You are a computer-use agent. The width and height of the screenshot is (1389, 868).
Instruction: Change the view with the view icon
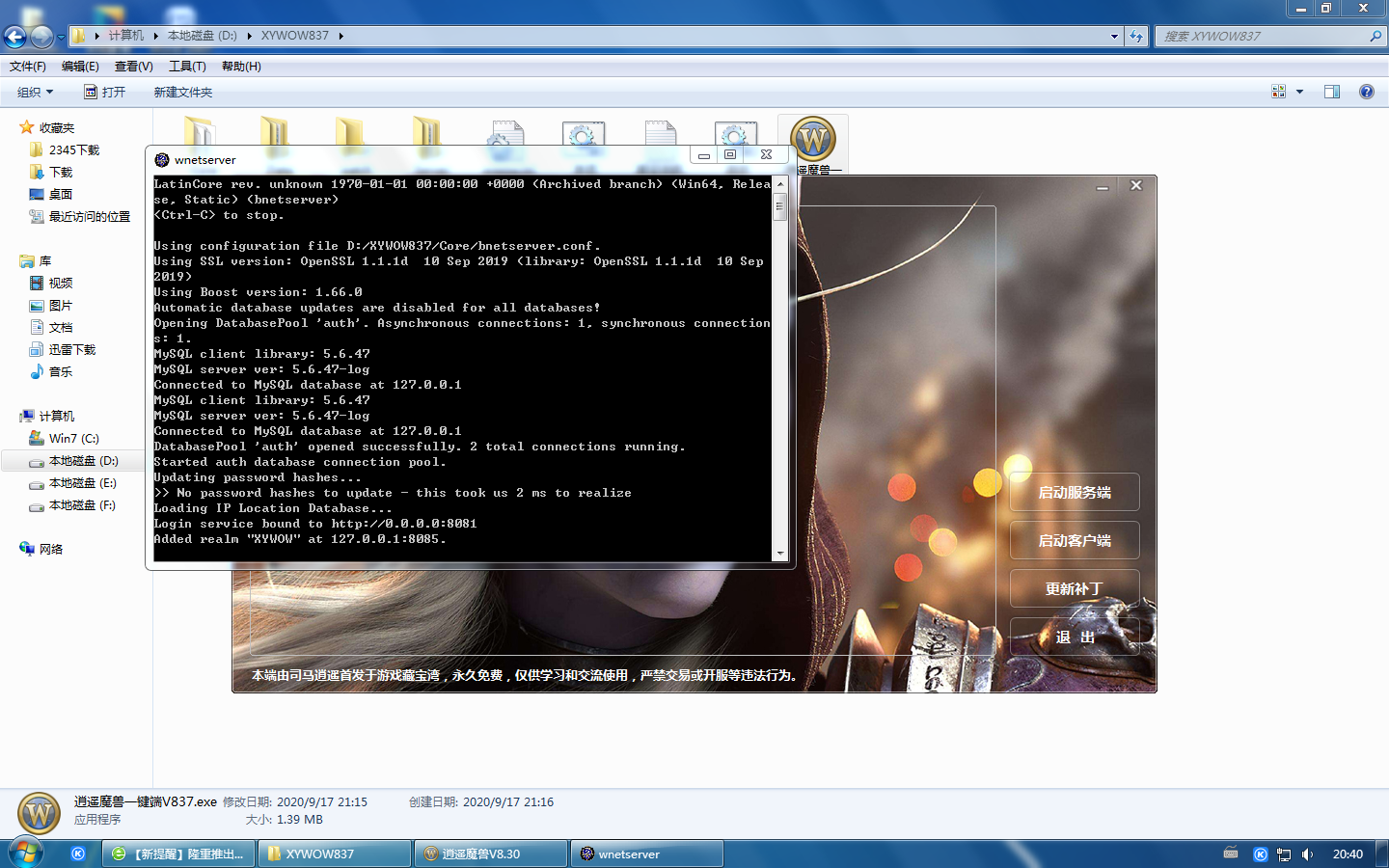(1279, 92)
